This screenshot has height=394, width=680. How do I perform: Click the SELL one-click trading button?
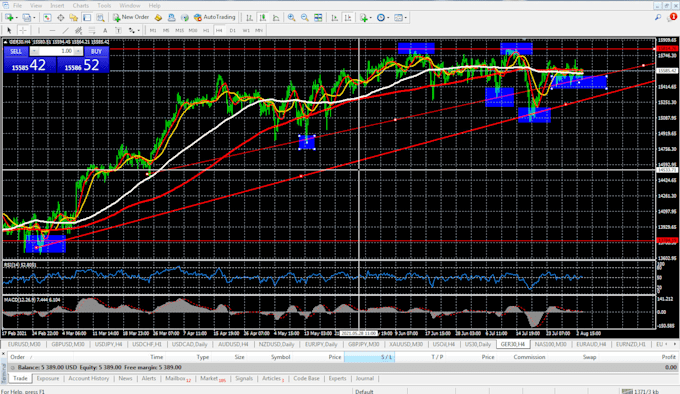click(x=16, y=51)
